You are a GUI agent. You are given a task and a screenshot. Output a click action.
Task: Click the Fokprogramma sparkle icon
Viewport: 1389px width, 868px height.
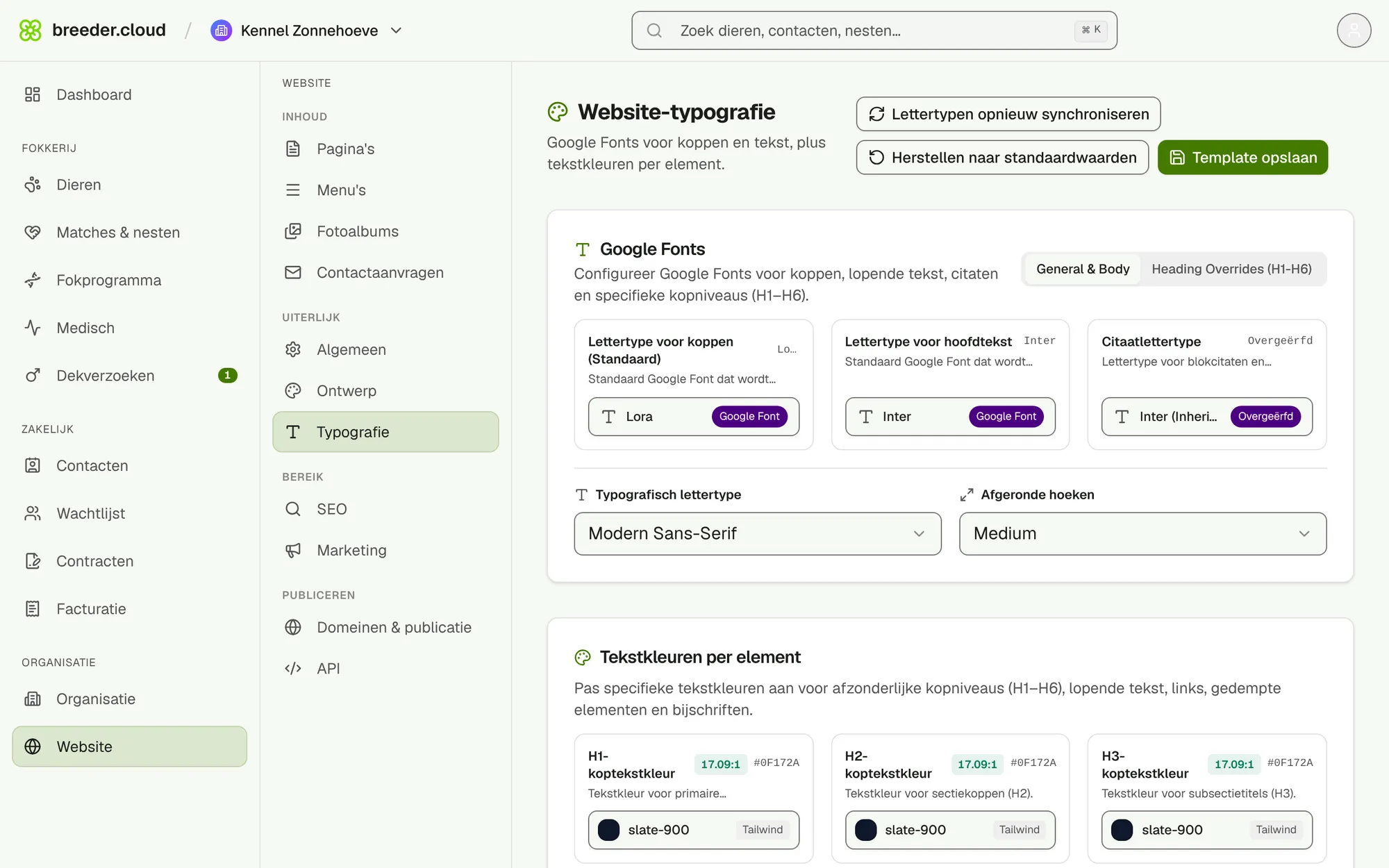pos(33,281)
